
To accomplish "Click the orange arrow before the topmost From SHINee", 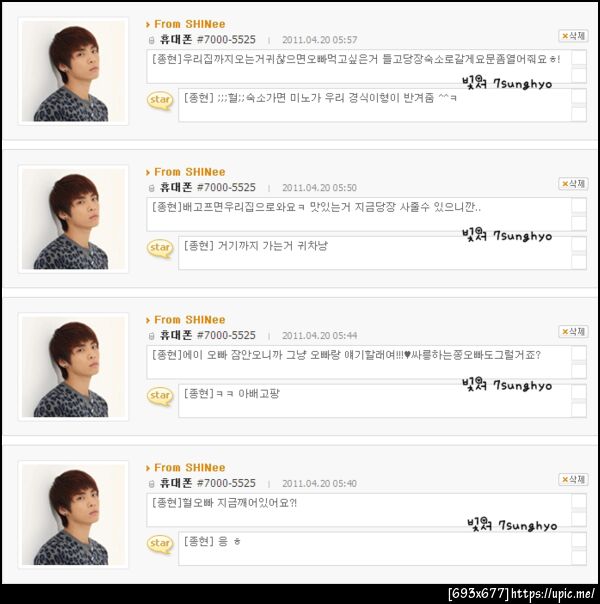I will tap(148, 25).
